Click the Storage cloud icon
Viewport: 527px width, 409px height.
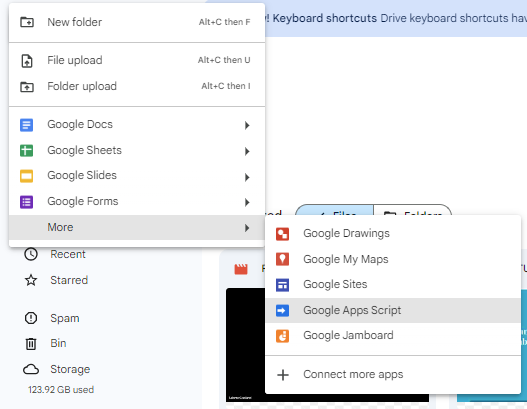coord(31,369)
